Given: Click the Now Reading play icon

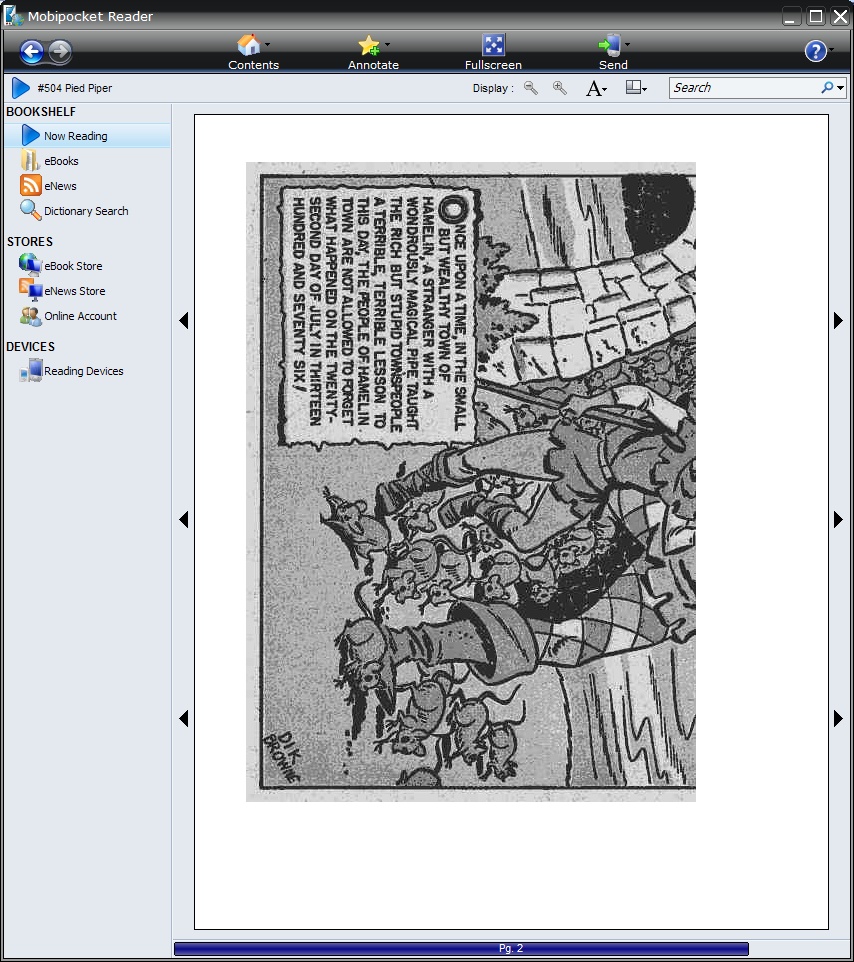Looking at the screenshot, I should point(30,136).
